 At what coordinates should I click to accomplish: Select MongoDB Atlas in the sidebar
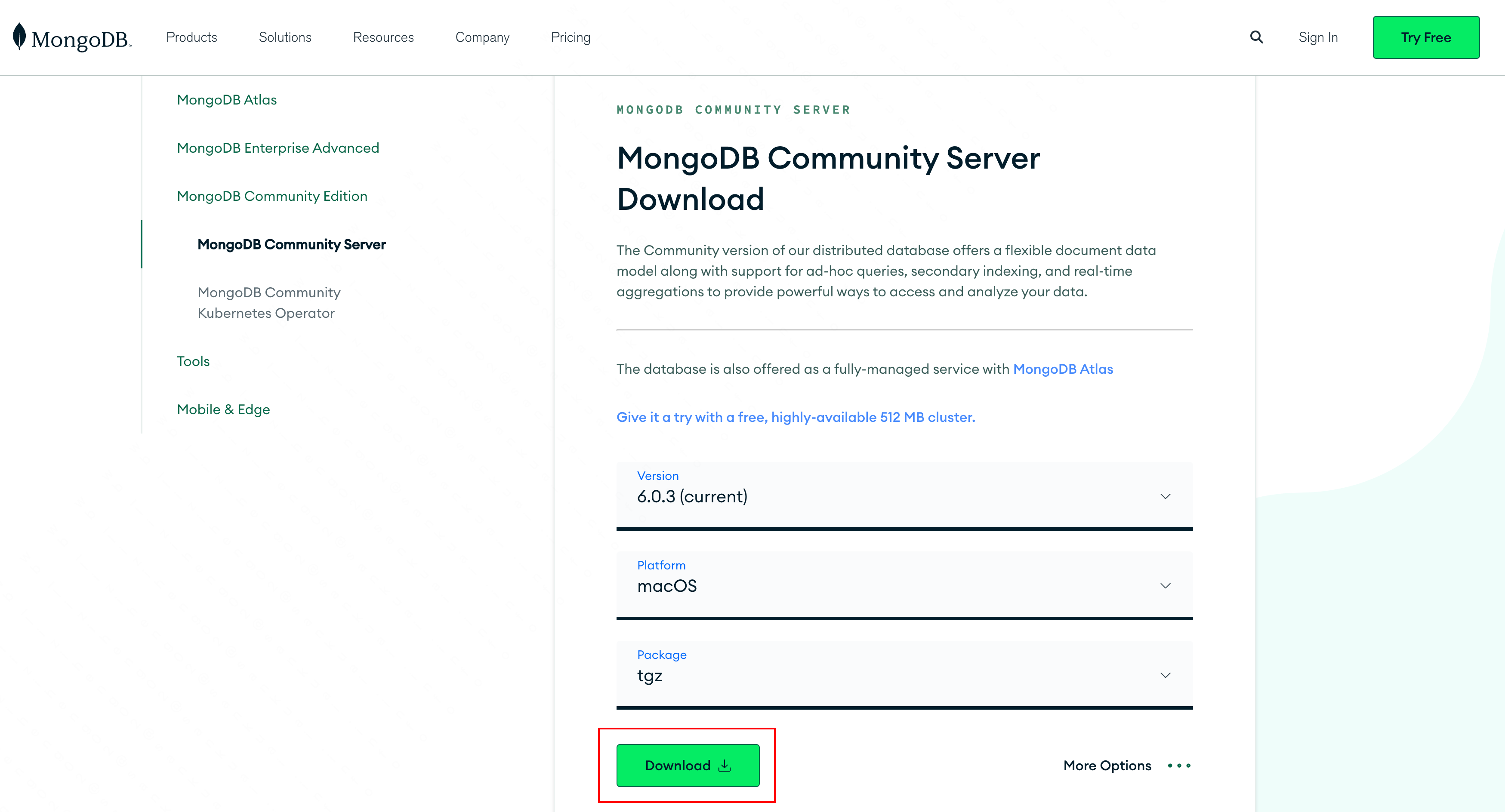[x=227, y=100]
